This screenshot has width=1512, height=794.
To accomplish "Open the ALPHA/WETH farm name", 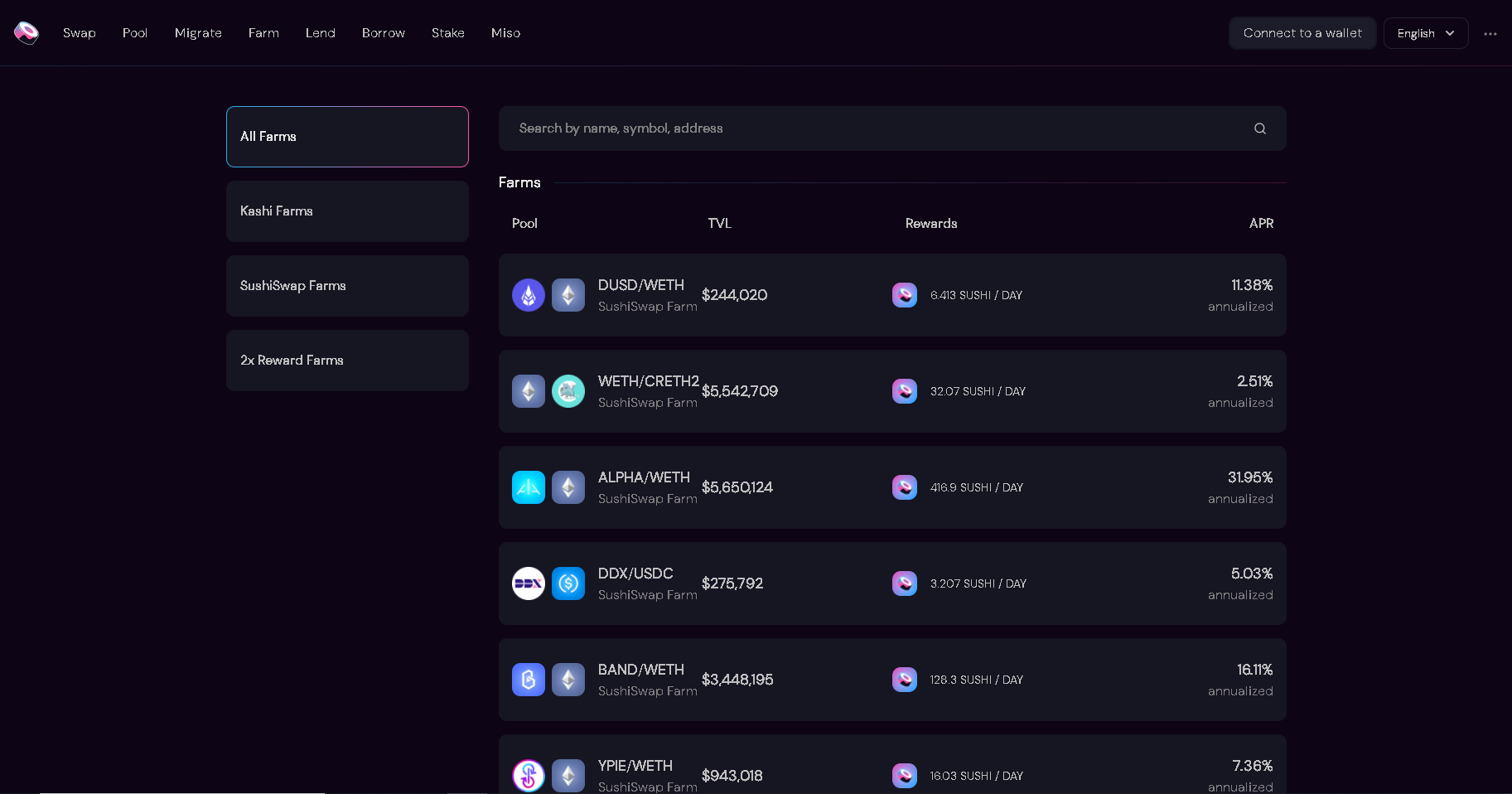I will click(644, 477).
